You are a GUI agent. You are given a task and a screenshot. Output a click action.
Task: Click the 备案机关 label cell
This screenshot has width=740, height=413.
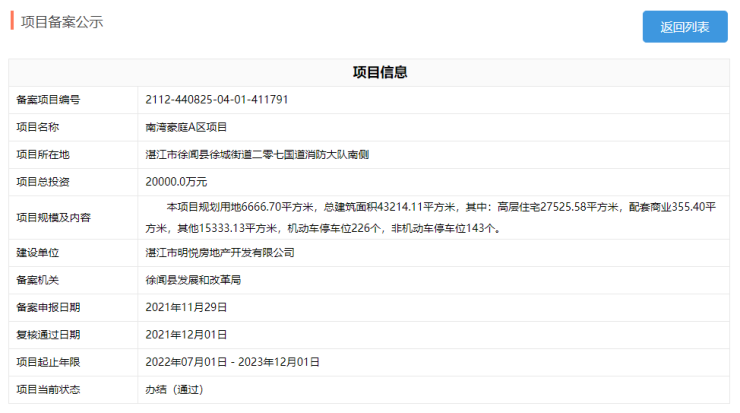(73, 280)
